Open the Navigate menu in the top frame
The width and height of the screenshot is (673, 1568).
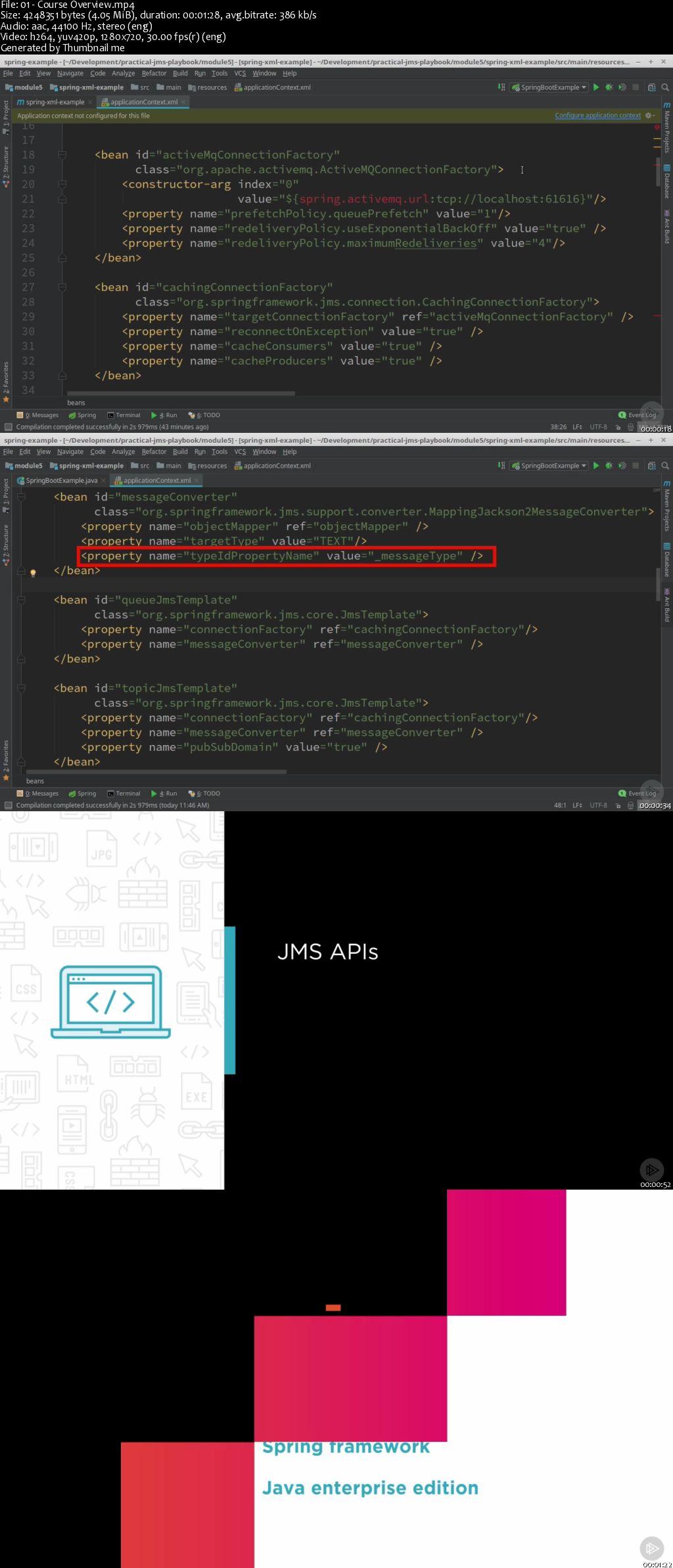(70, 74)
